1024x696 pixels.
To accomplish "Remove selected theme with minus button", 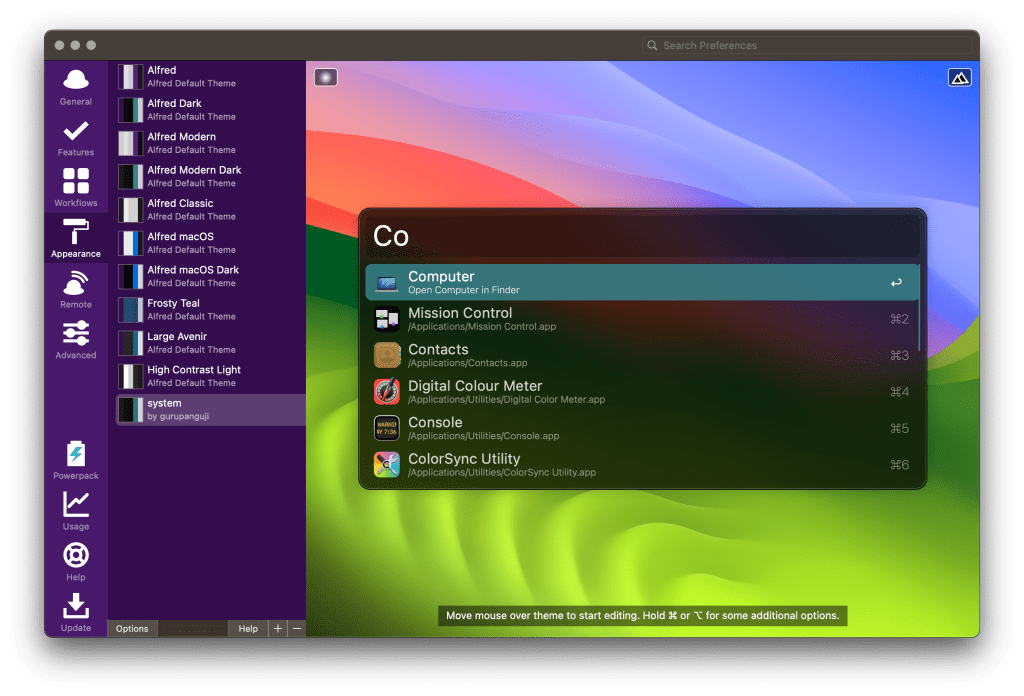I will click(x=296, y=629).
